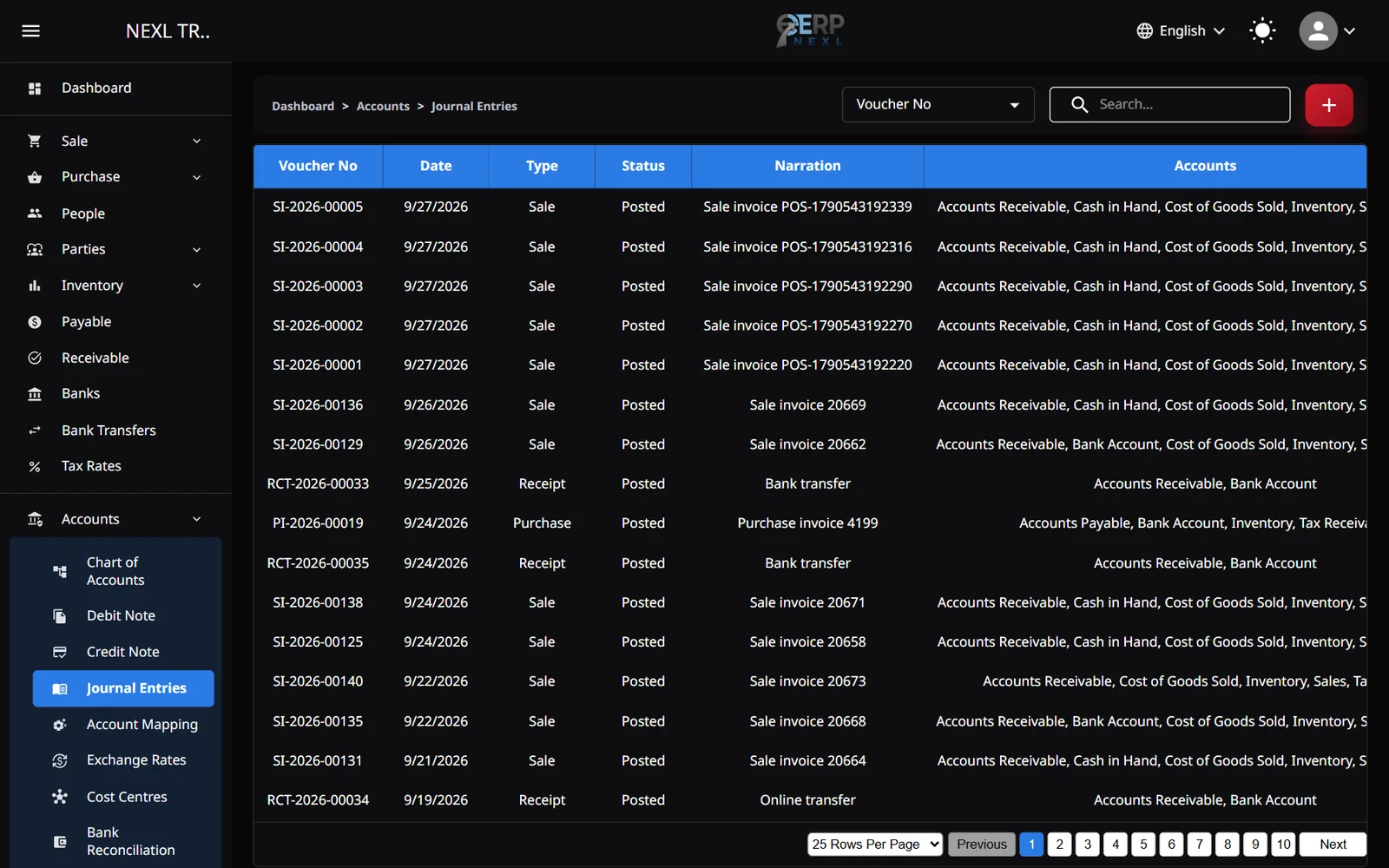Open Credit Note menu item
1389x868 pixels.
(x=123, y=652)
